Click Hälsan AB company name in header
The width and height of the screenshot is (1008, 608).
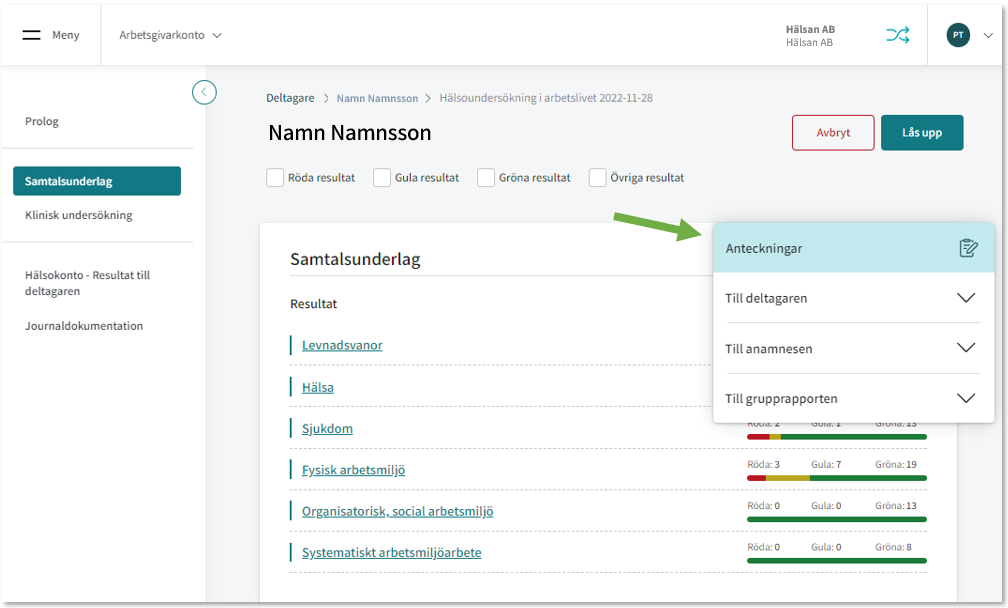(x=810, y=30)
